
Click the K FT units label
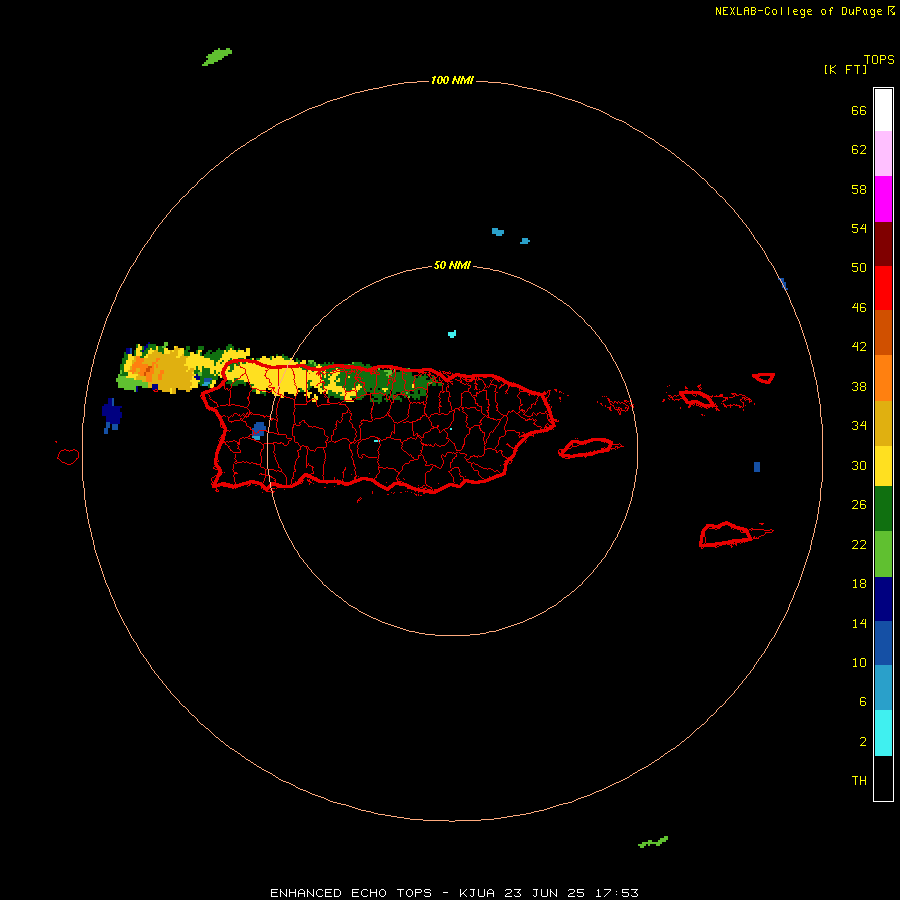click(845, 69)
